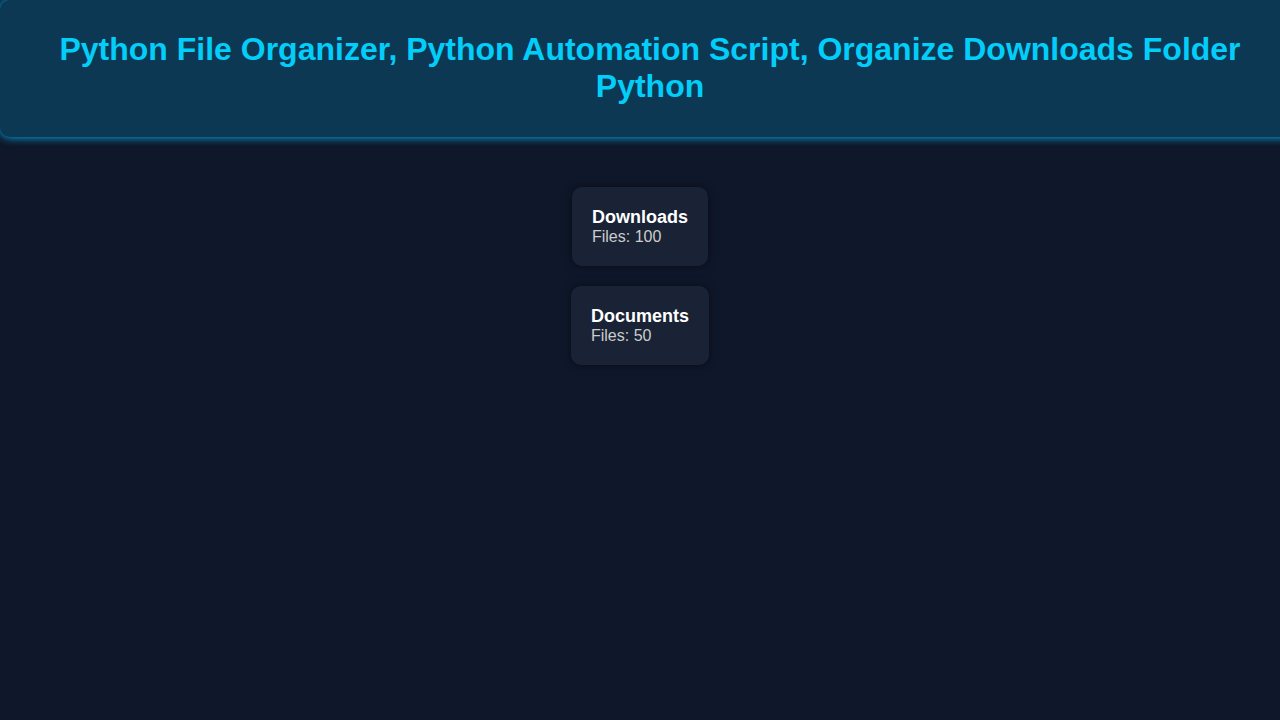This screenshot has width=1280, height=720.
Task: Enable the header section highlight
Action: click(x=640, y=68)
